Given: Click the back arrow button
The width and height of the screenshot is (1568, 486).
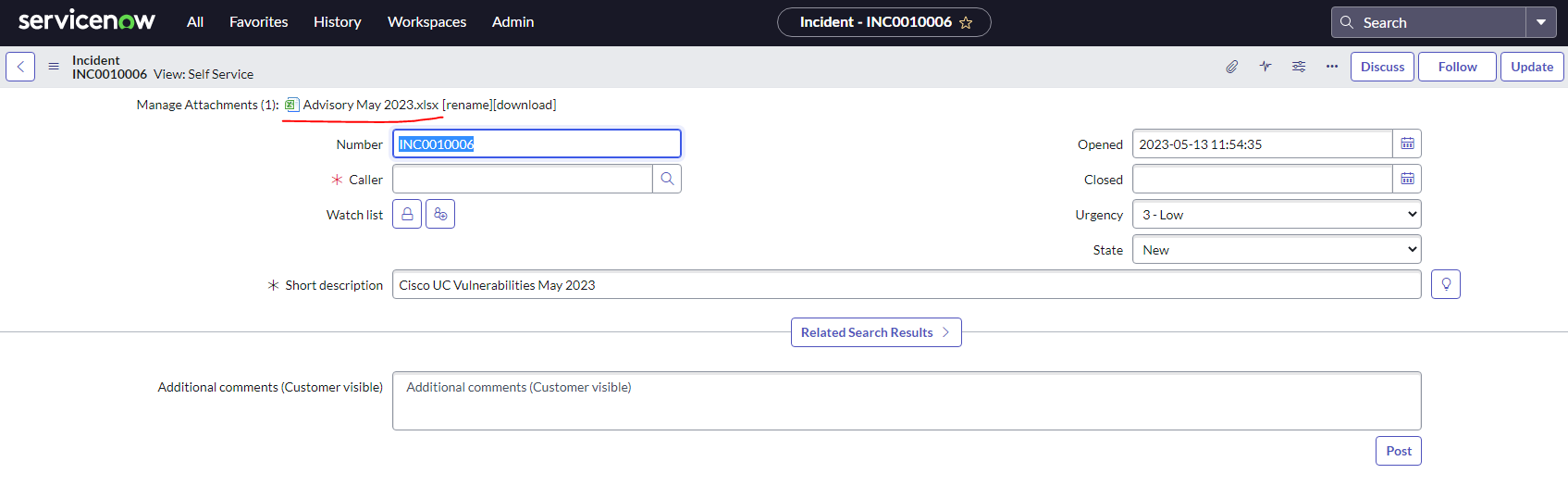Looking at the screenshot, I should pyautogui.click(x=20, y=67).
